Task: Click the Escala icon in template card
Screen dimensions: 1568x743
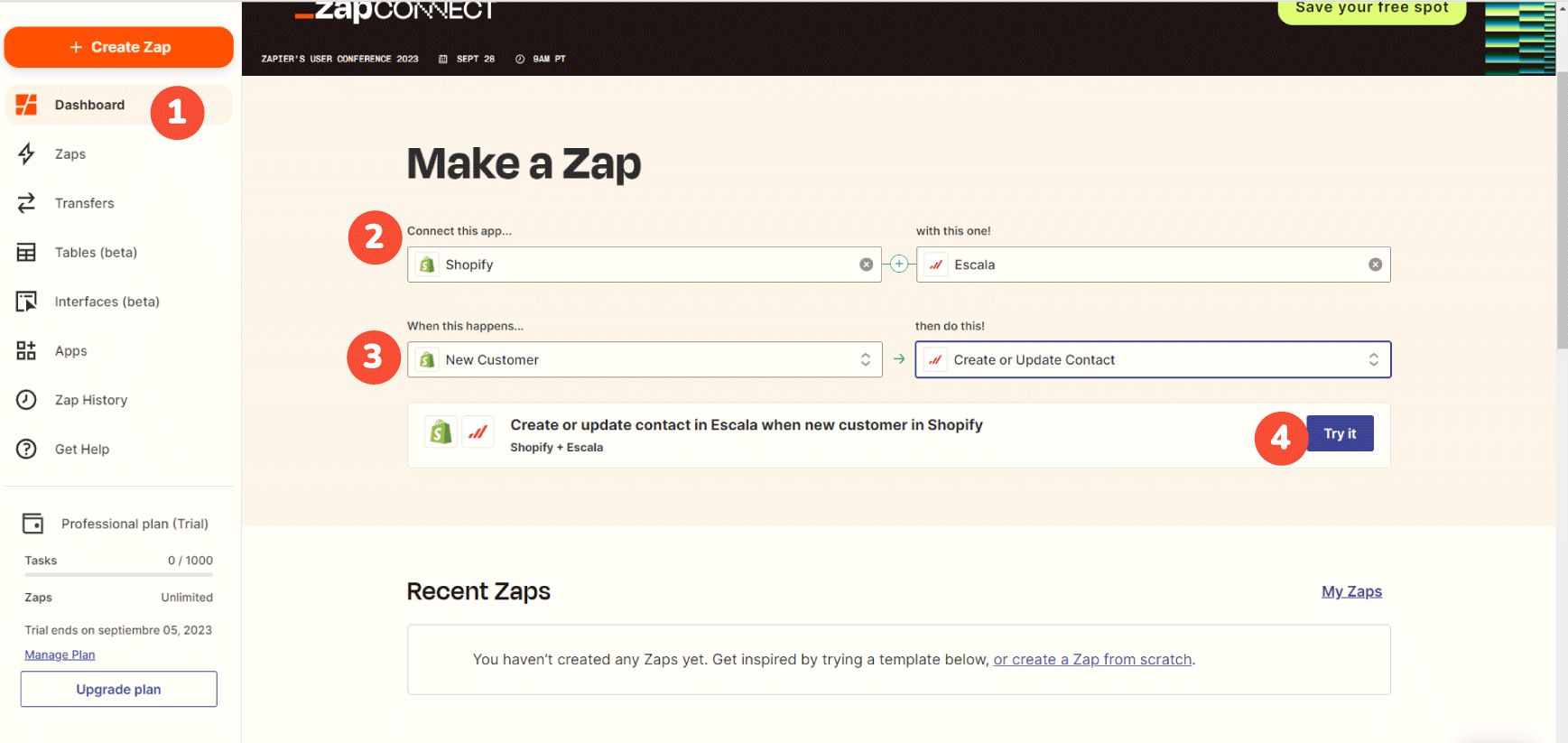Action: [x=478, y=432]
